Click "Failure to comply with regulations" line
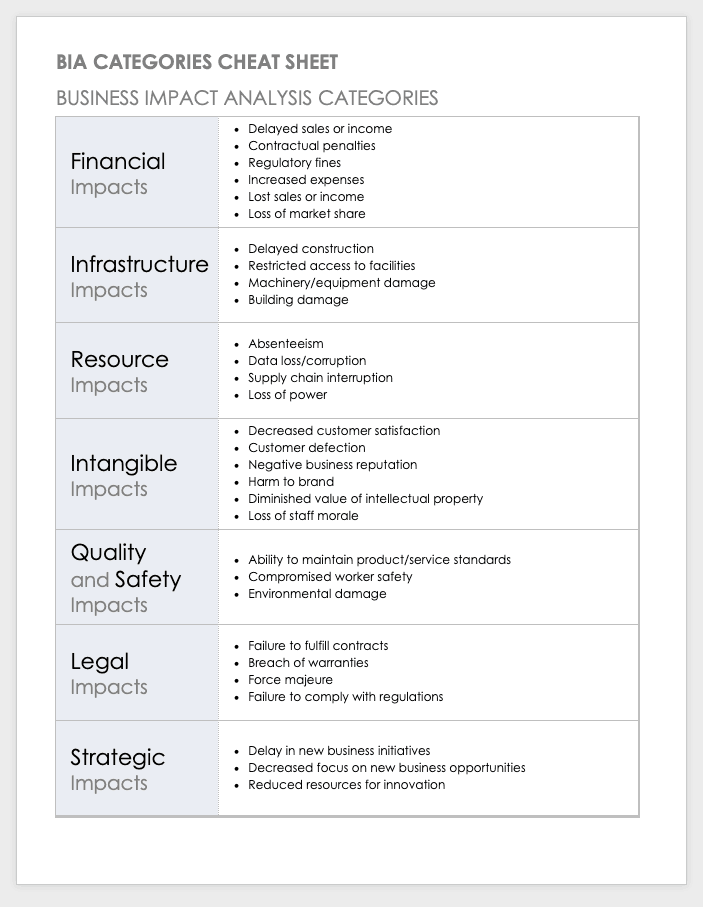Image resolution: width=703 pixels, height=907 pixels. pyautogui.click(x=345, y=697)
